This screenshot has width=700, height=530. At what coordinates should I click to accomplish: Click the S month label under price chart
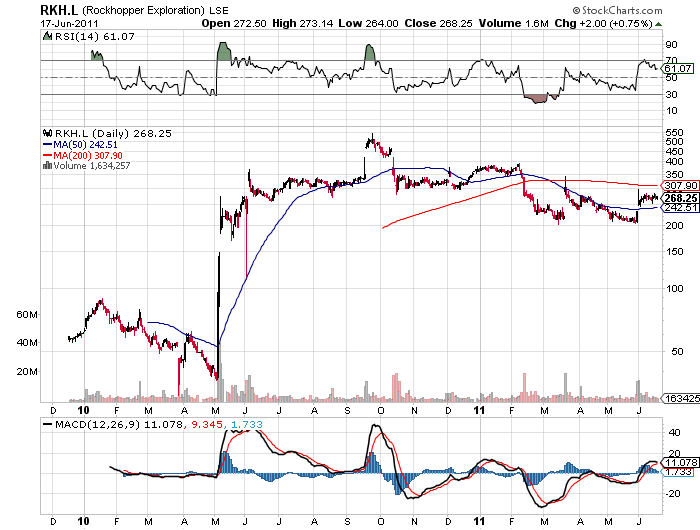347,410
